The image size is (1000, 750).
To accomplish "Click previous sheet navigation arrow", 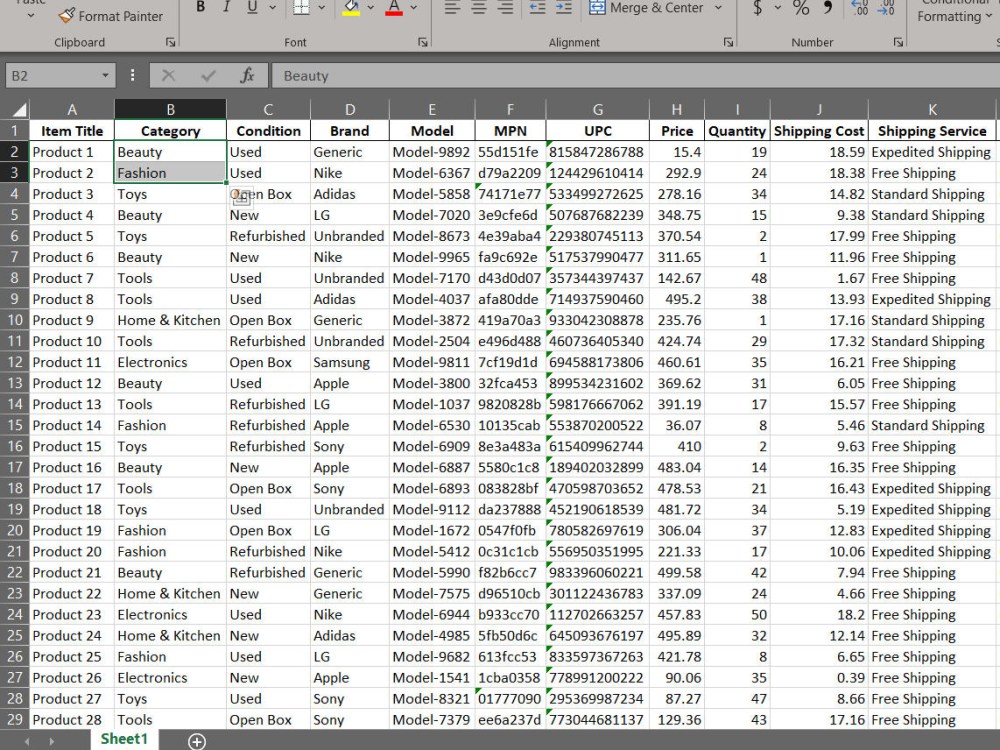I will [27, 741].
